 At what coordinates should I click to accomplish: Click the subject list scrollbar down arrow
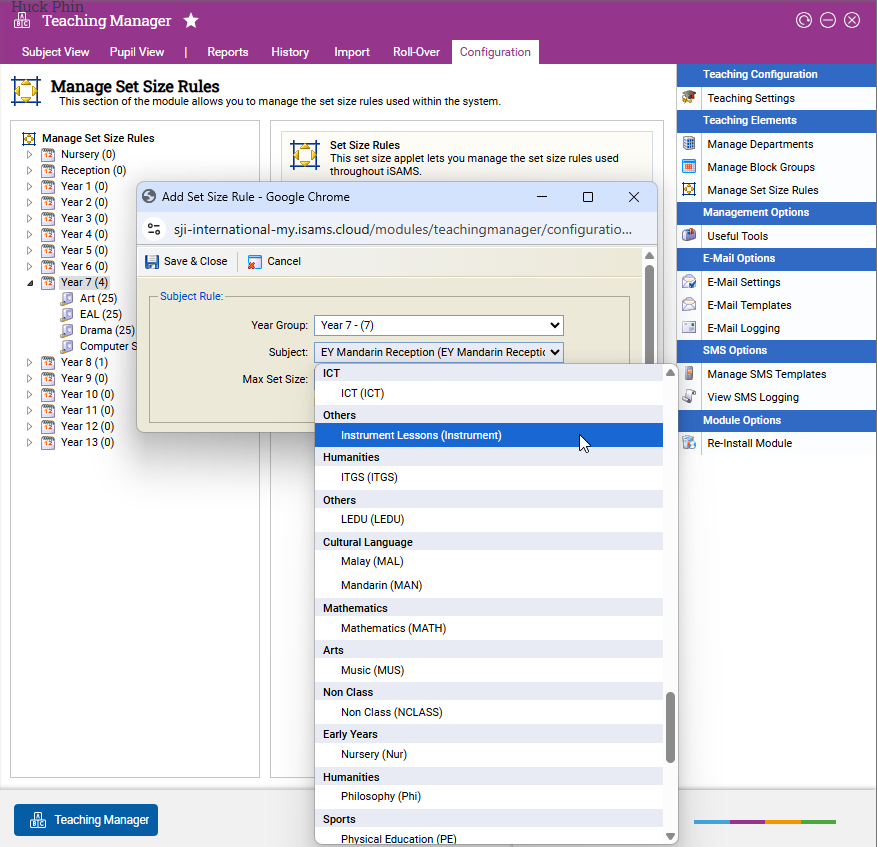[670, 835]
